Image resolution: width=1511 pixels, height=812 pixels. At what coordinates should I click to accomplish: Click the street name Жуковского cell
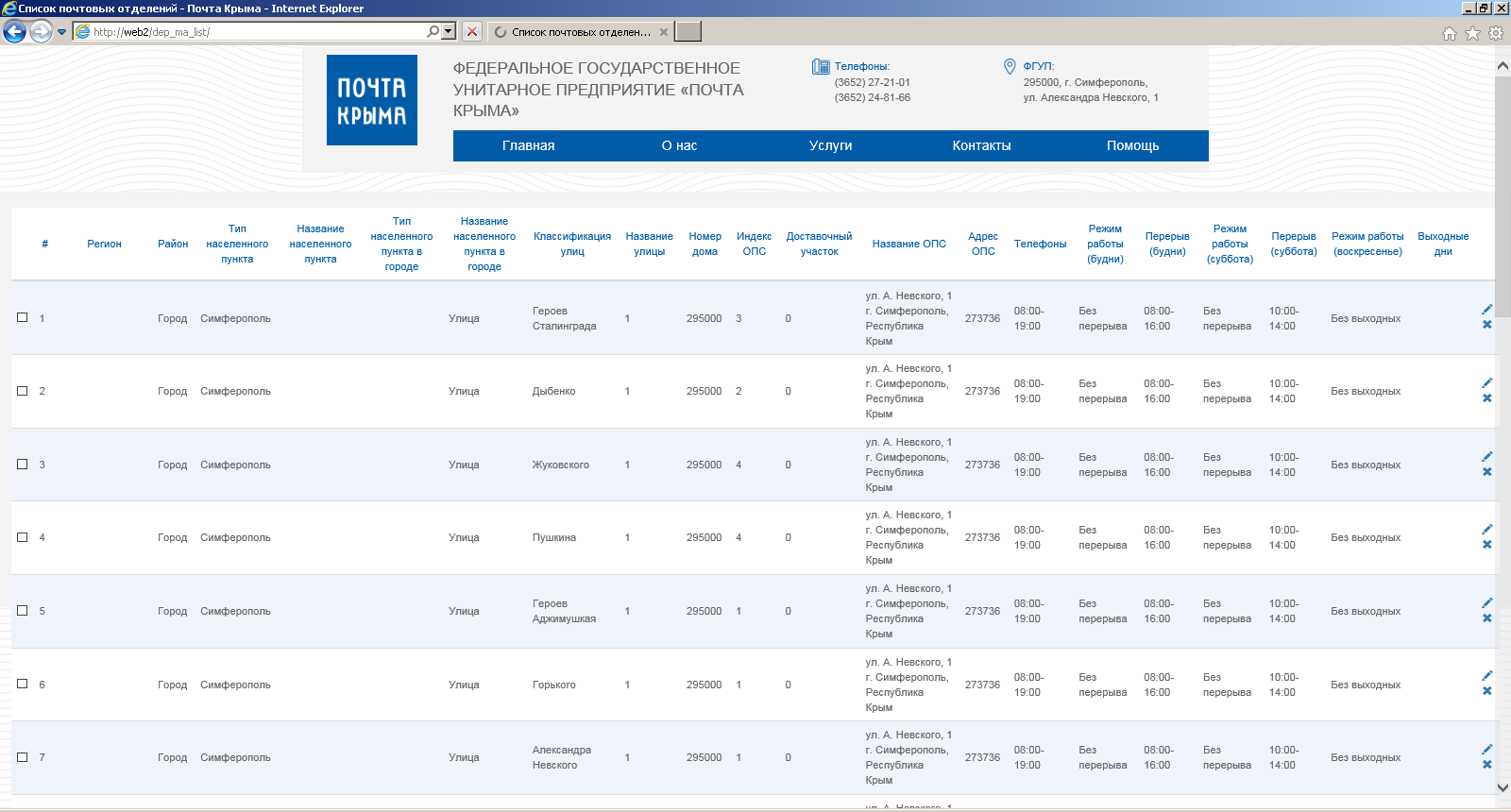pyautogui.click(x=560, y=465)
